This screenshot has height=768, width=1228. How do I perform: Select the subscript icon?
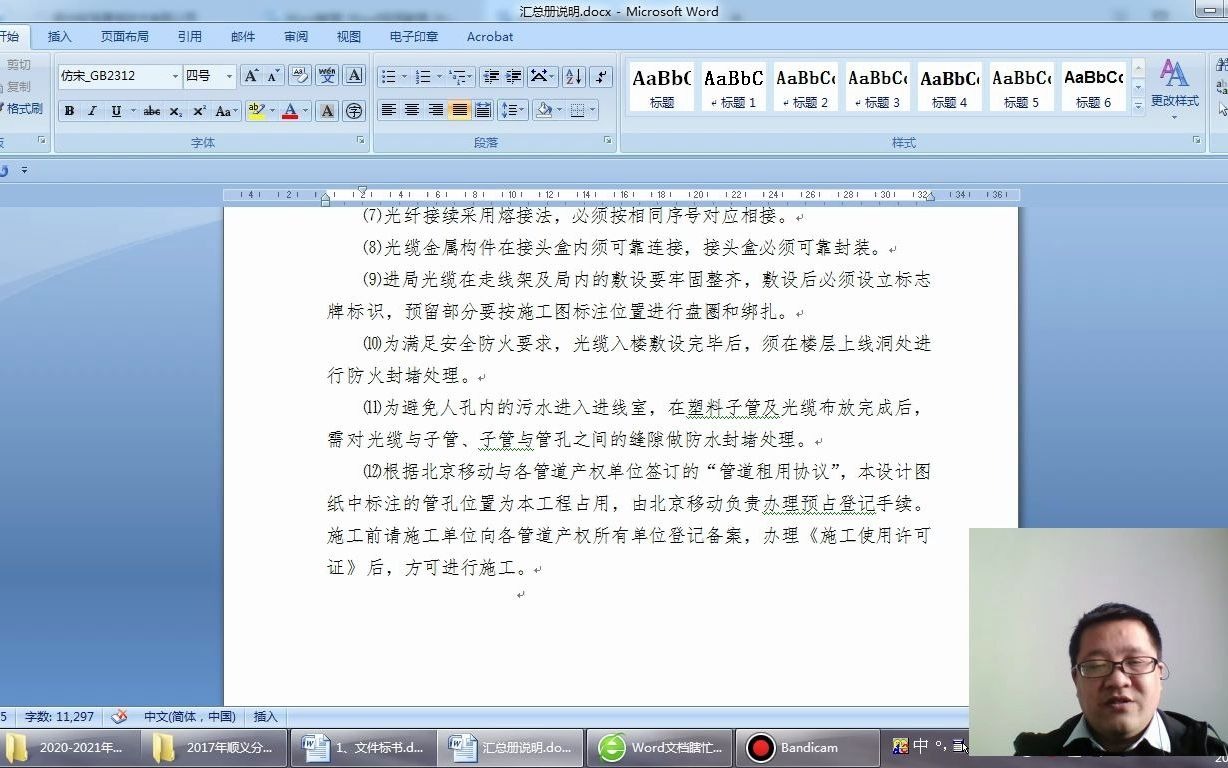point(176,110)
